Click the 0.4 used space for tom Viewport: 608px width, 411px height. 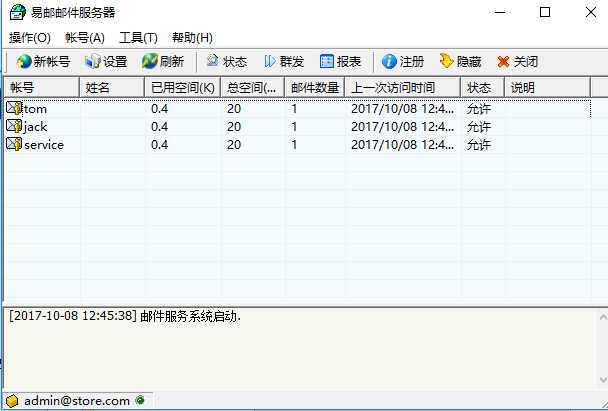tap(159, 109)
